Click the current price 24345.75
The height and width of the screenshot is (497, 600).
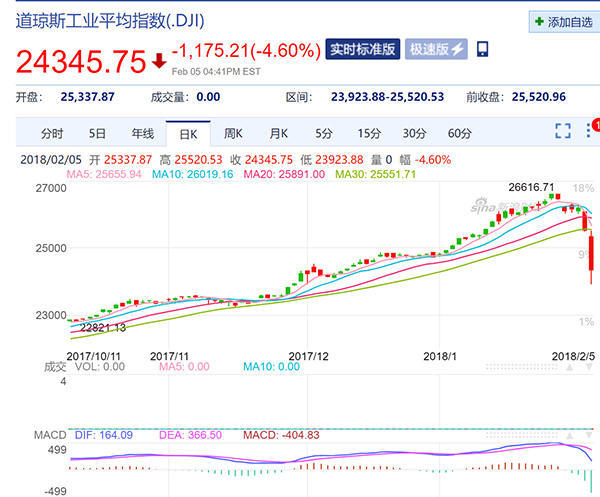(81, 62)
